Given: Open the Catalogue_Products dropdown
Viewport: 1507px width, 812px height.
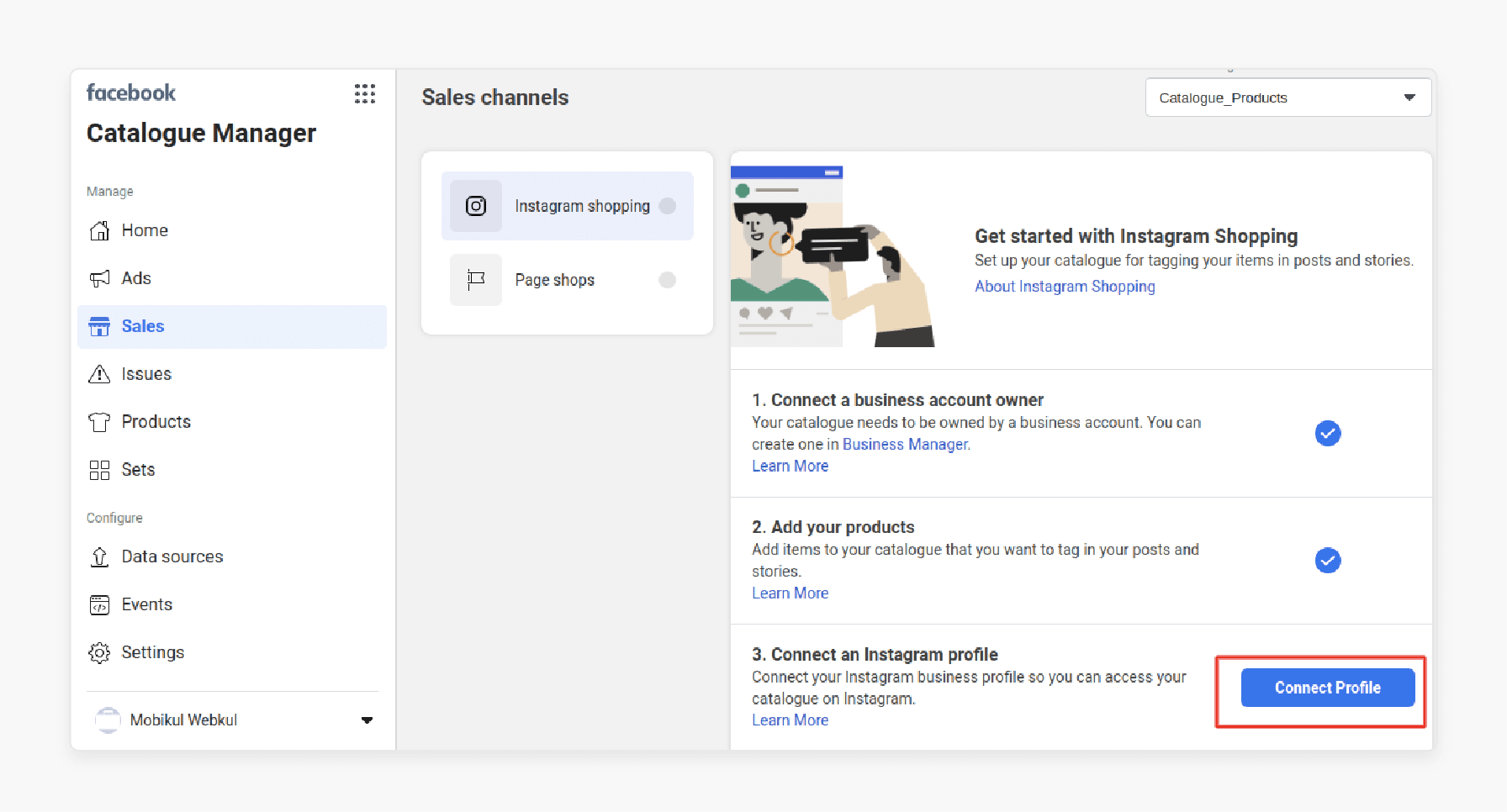Looking at the screenshot, I should [1288, 98].
